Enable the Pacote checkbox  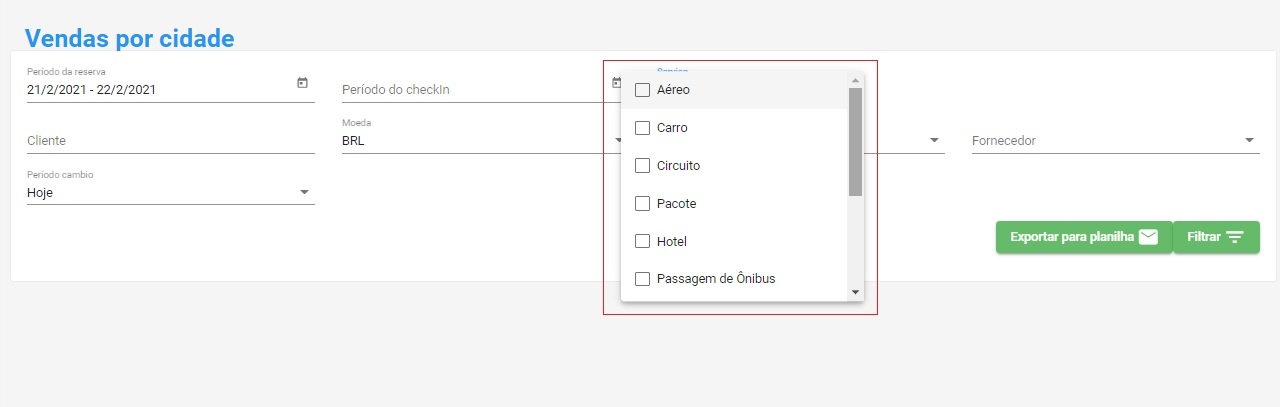pyautogui.click(x=643, y=204)
